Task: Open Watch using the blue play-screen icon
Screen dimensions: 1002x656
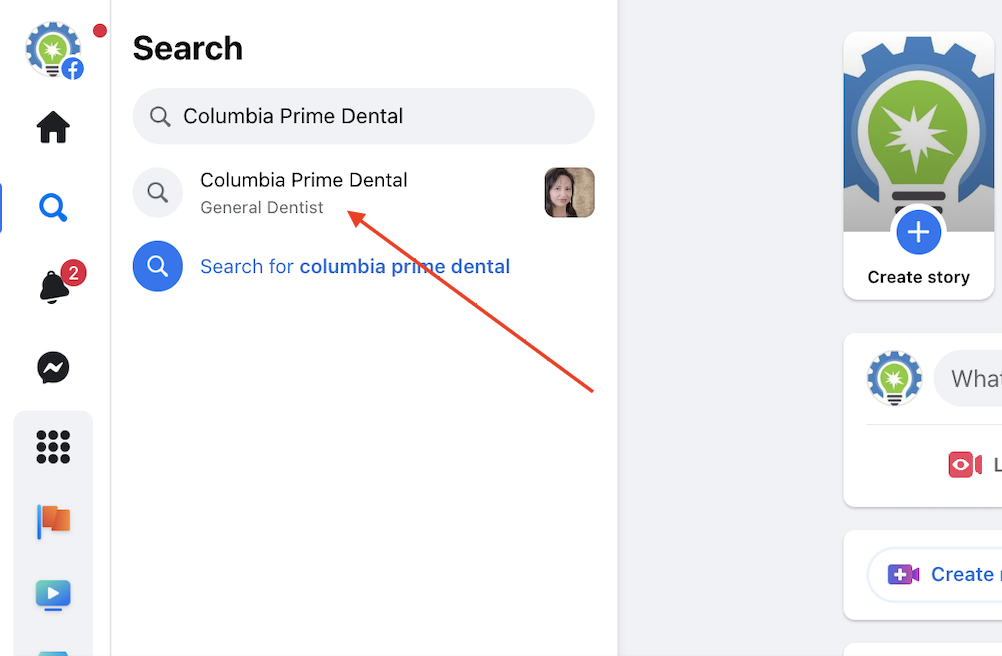Action: 53,595
